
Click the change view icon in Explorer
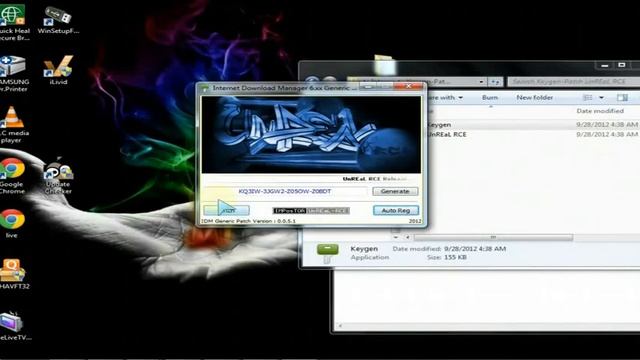pos(588,98)
